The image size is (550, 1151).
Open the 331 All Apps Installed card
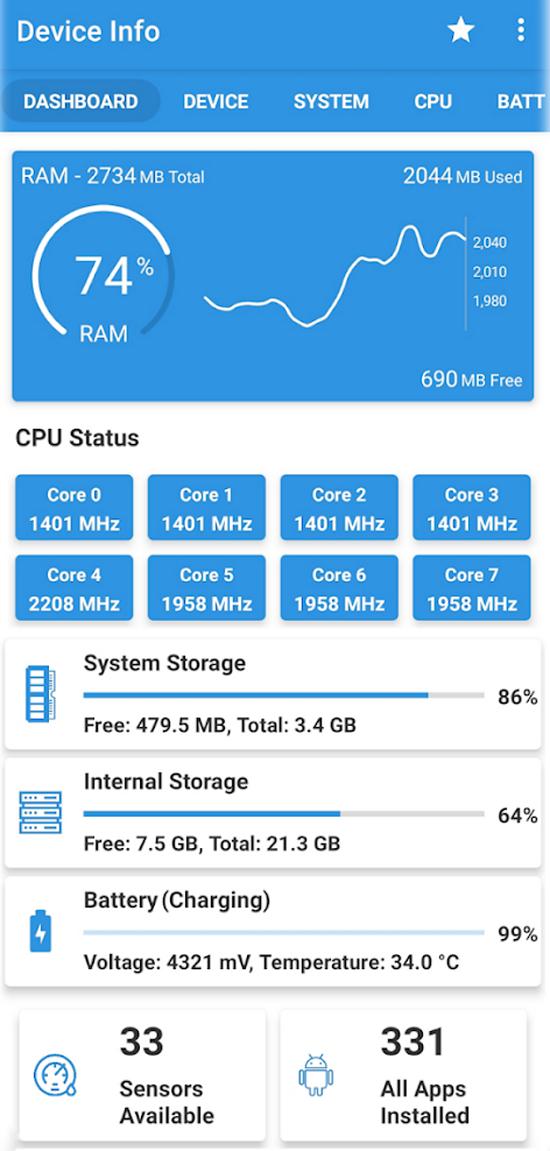pos(403,1075)
